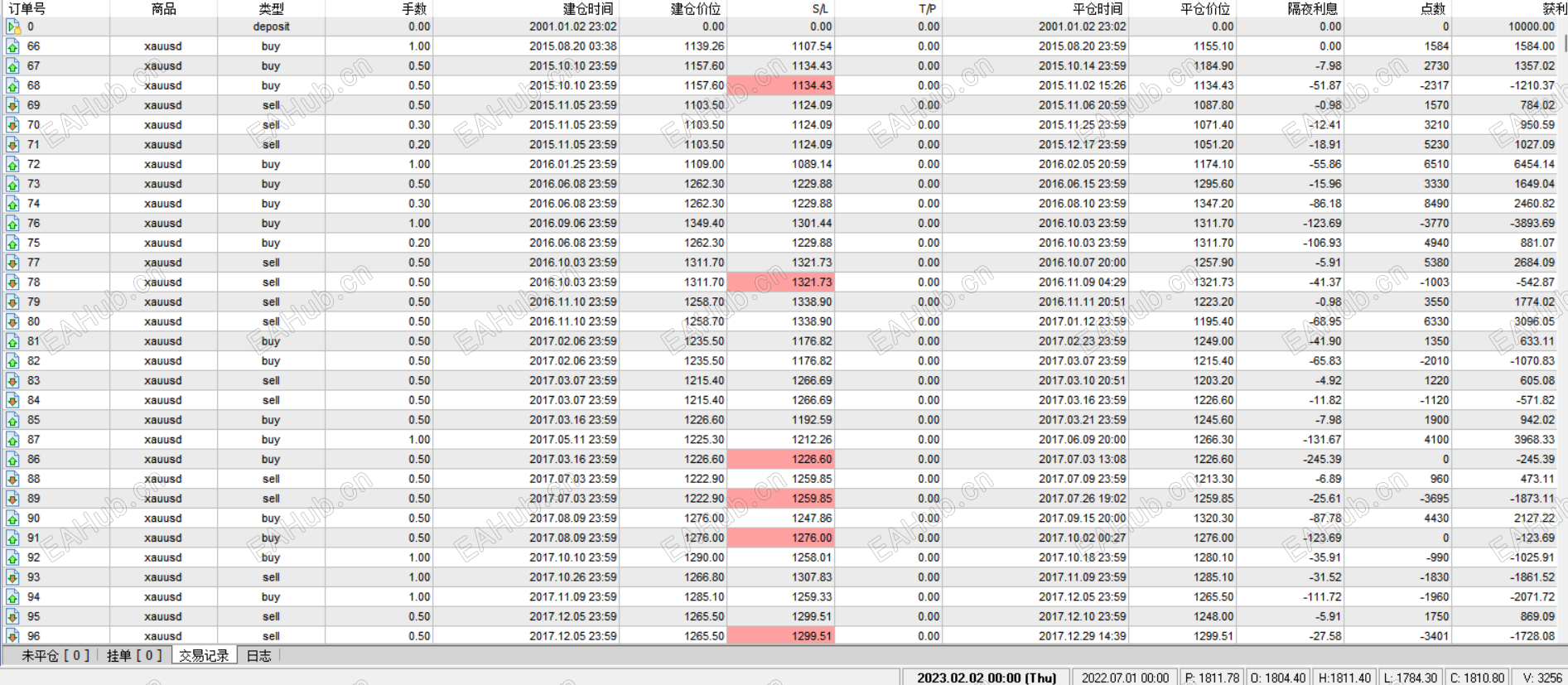Select the buy icon of order 66
Screen dimensions: 1568x685
click(12, 46)
